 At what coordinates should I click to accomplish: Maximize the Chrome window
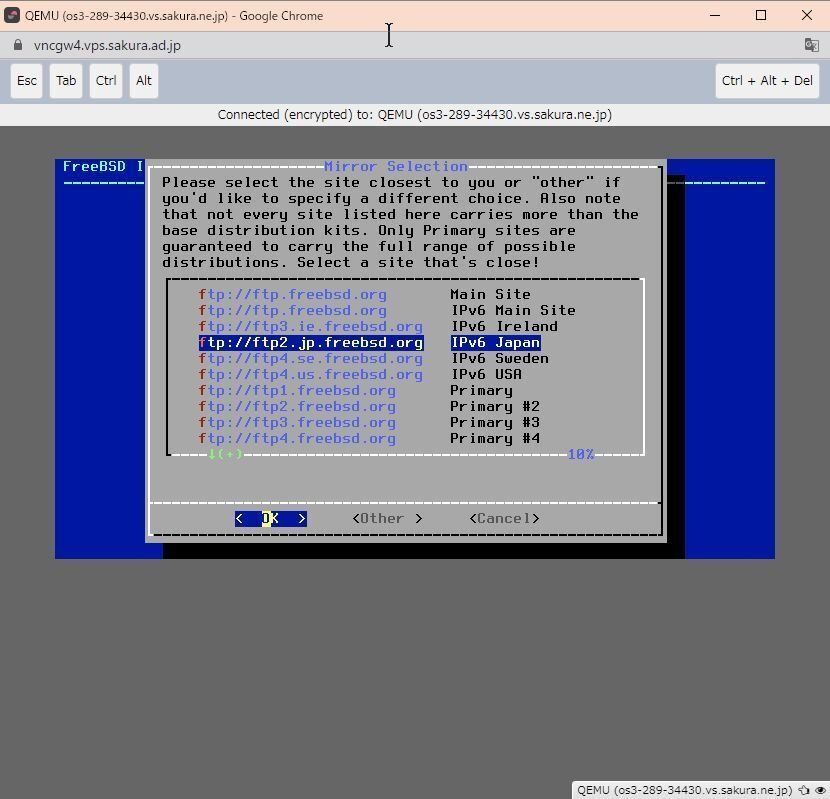point(761,15)
